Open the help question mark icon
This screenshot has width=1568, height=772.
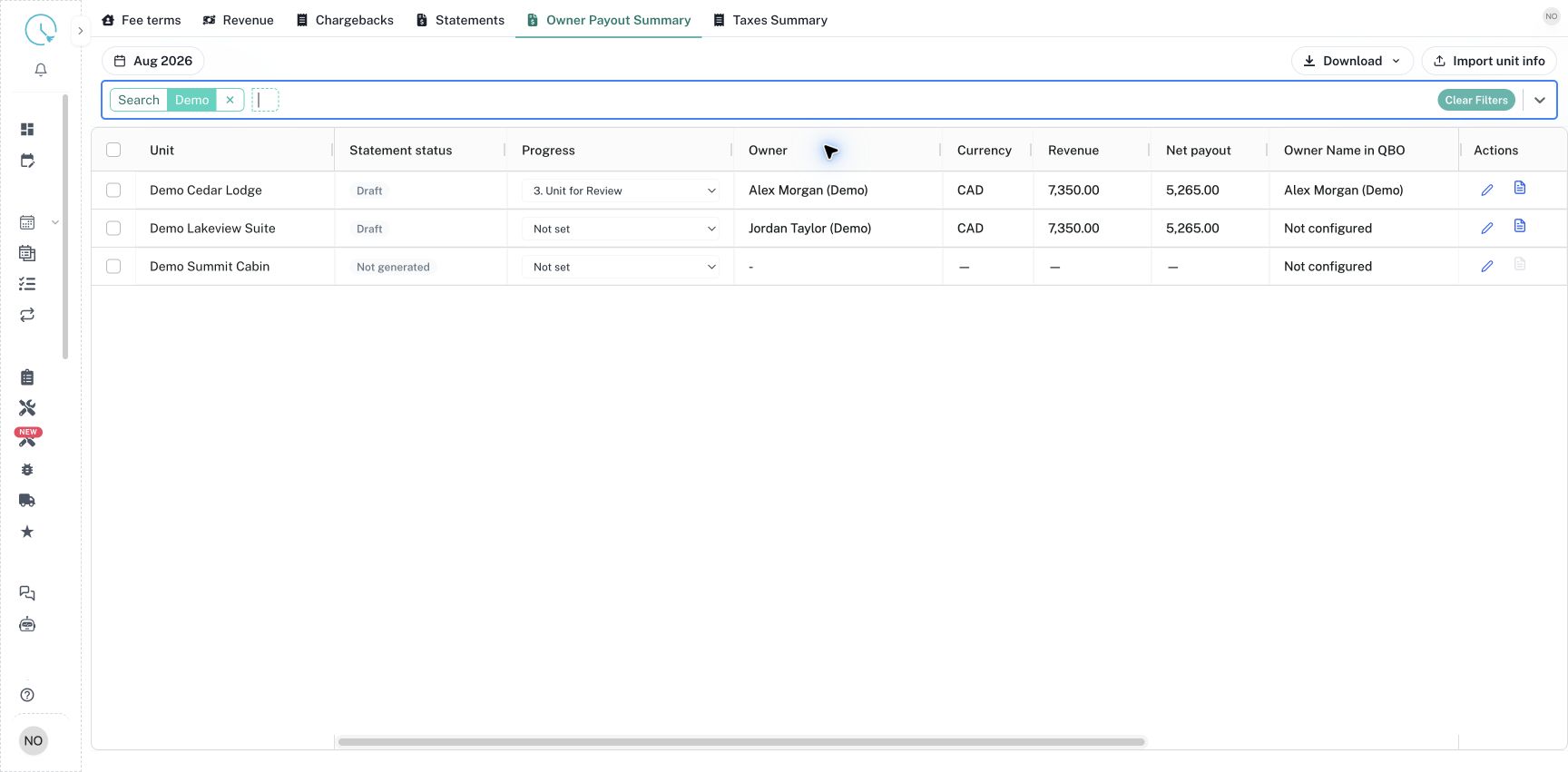[27, 695]
